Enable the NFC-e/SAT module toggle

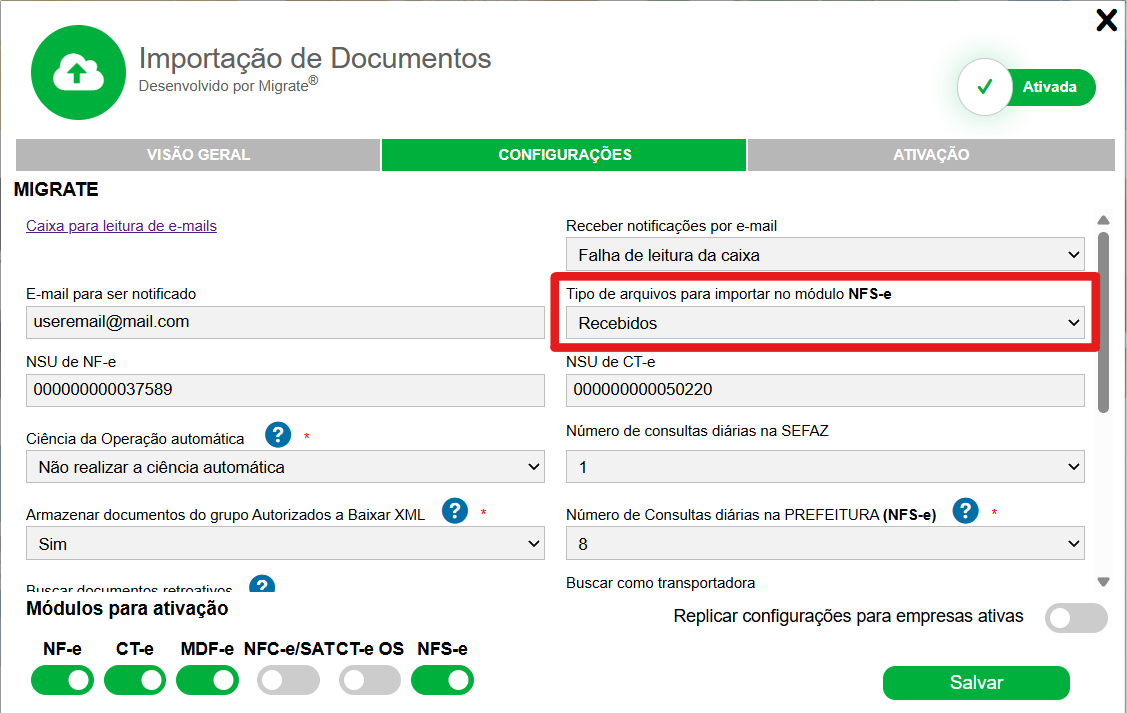pyautogui.click(x=288, y=680)
